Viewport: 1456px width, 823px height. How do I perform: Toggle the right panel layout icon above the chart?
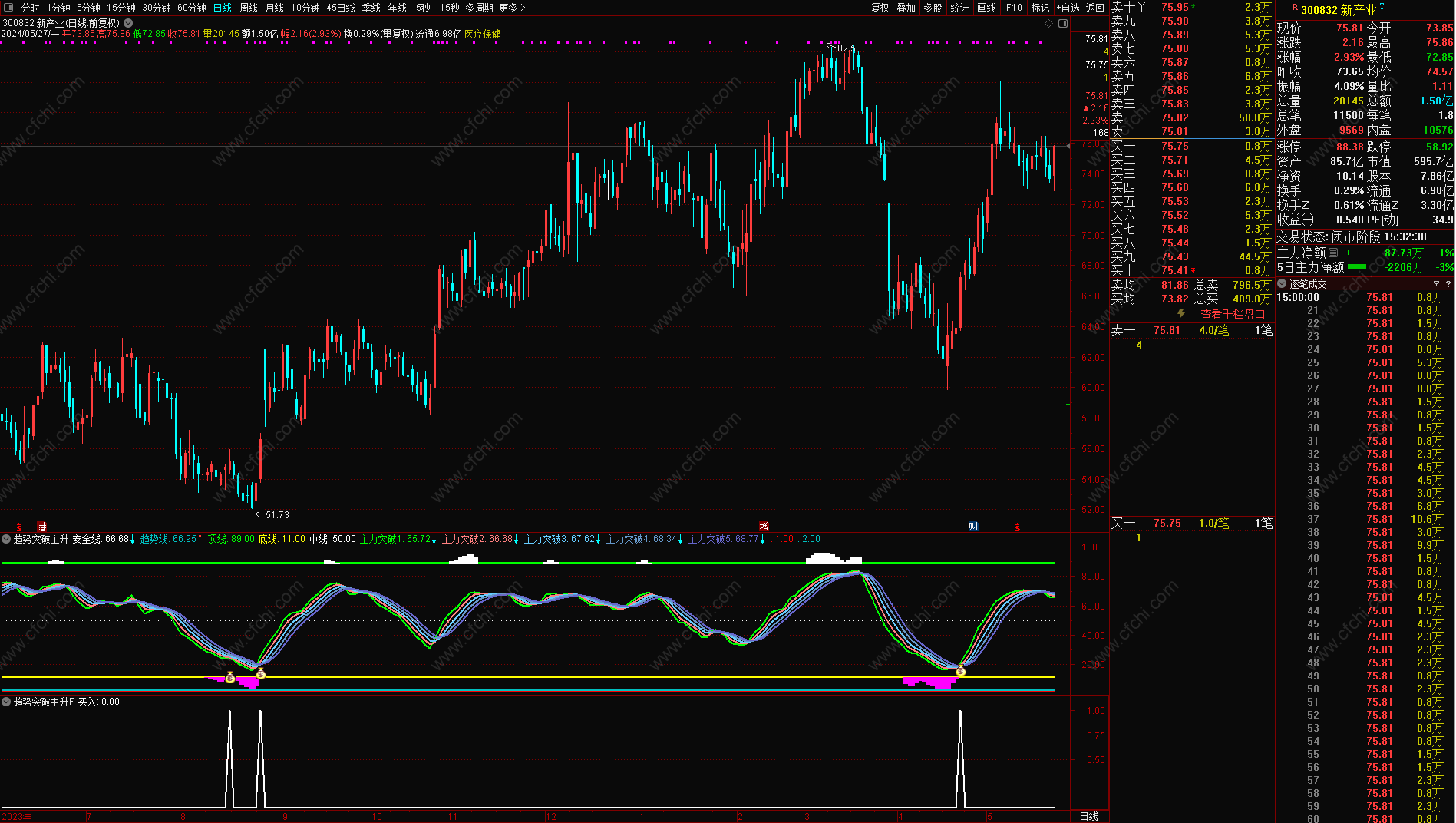coord(1063,24)
